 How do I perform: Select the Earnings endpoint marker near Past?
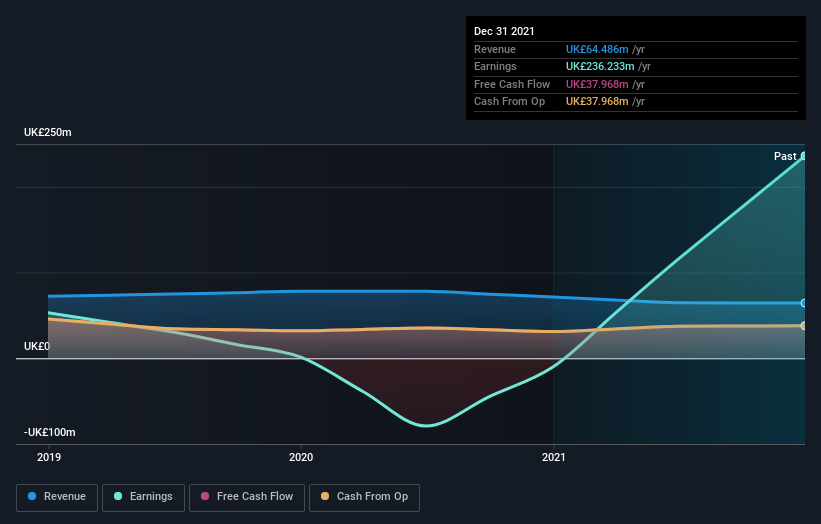[x=804, y=156]
